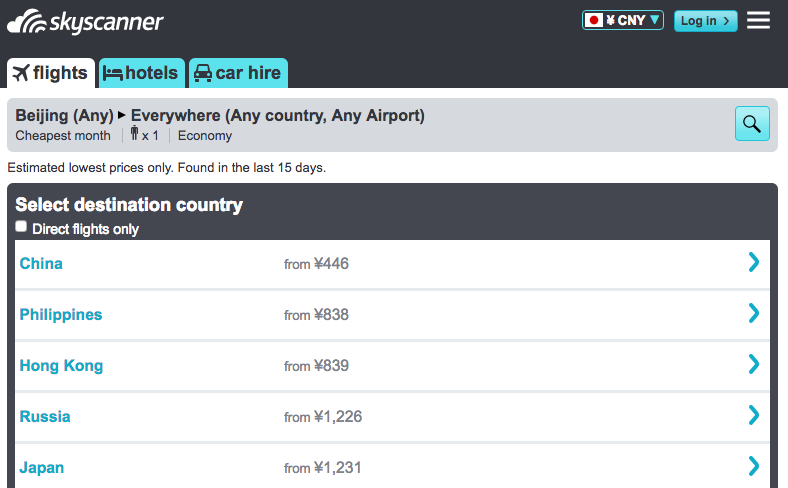Screen dimensions: 788x488
Task: Click the passenger icon showing x 1
Action: pyautogui.click(x=144, y=135)
